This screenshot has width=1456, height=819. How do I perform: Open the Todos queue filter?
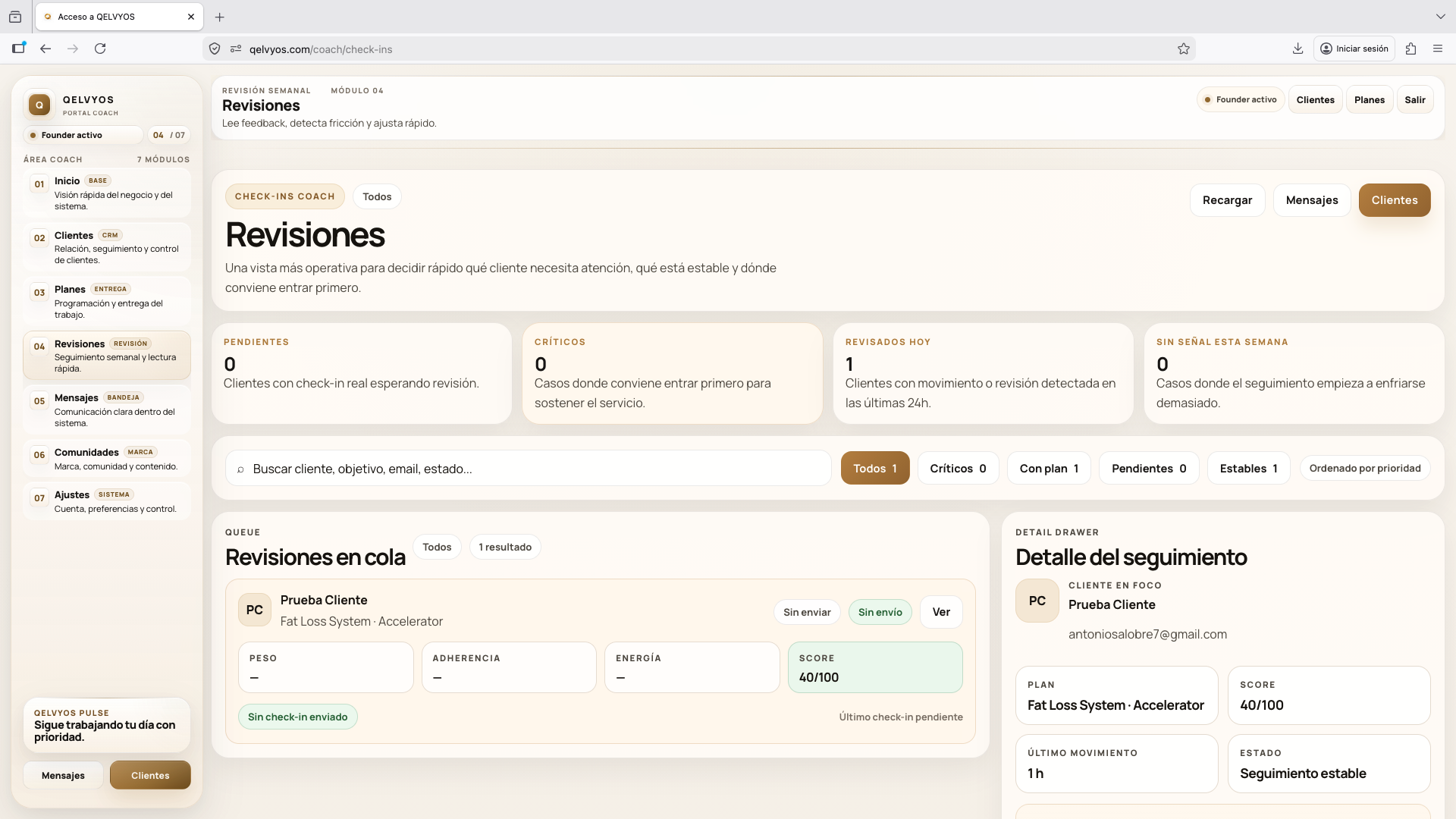pos(437,546)
